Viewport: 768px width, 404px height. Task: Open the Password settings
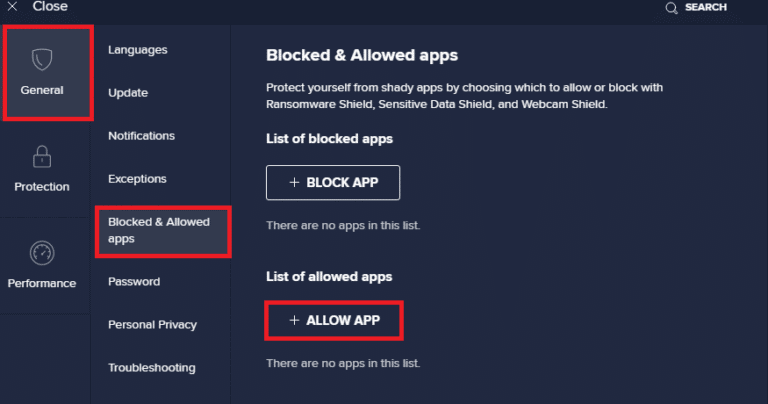(x=134, y=282)
